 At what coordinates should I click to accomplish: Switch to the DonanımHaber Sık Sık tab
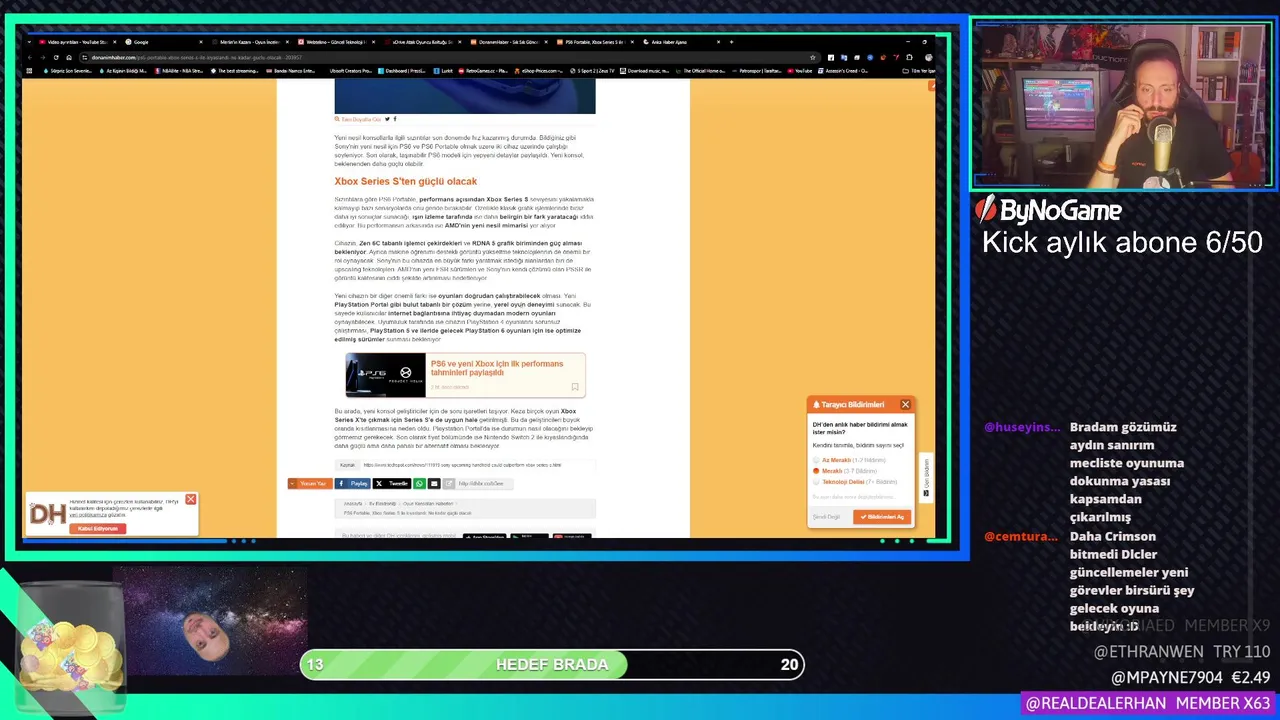(x=508, y=42)
